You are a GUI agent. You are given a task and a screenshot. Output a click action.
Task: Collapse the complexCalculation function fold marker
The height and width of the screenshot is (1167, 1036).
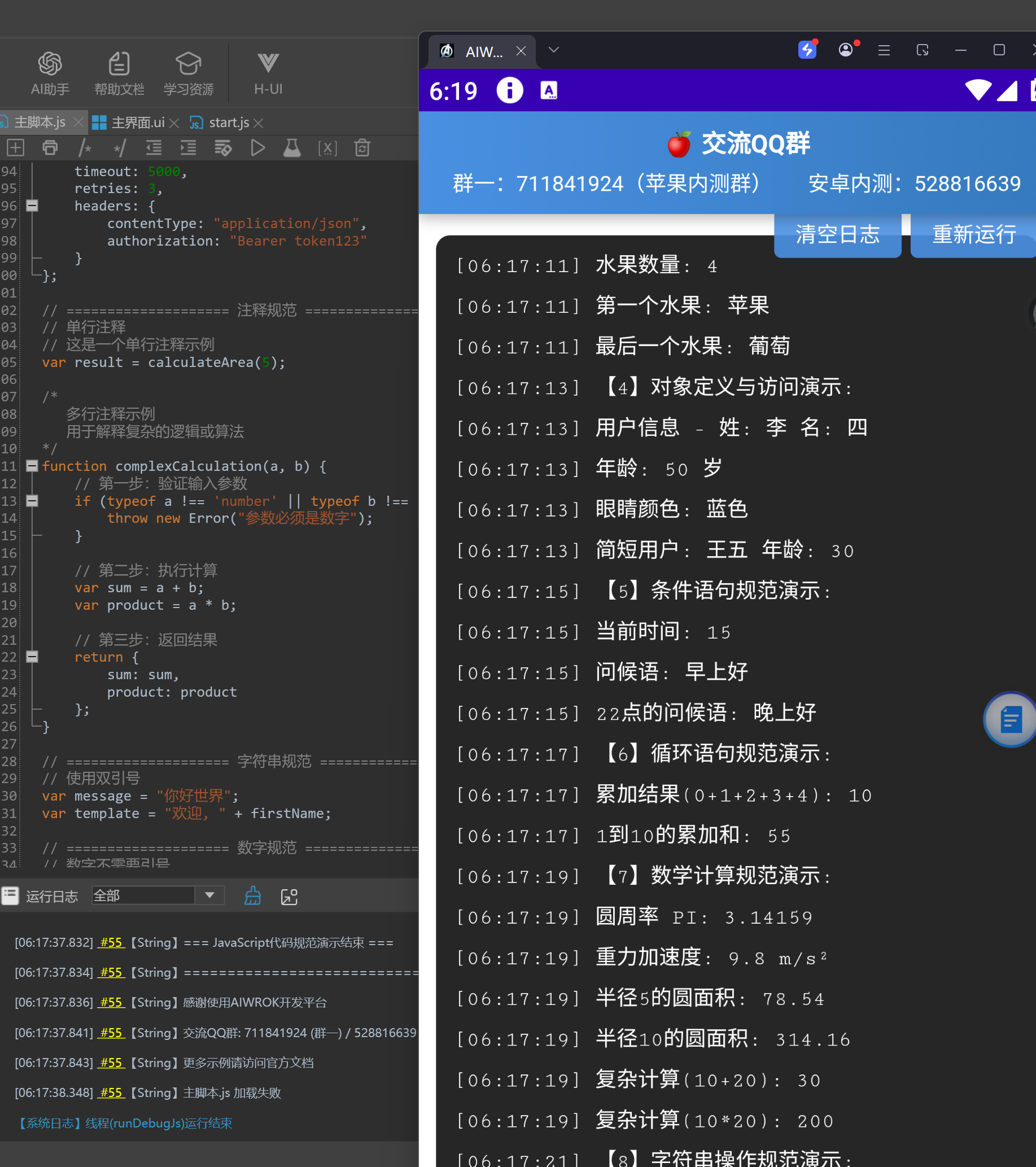point(33,466)
